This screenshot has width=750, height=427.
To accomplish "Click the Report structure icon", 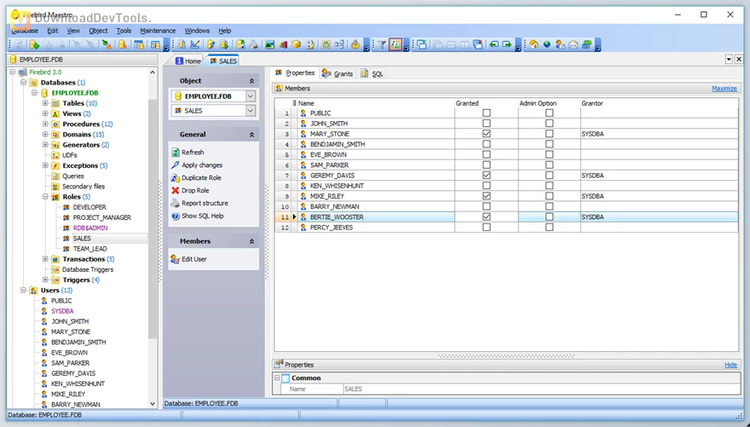I will (x=176, y=203).
